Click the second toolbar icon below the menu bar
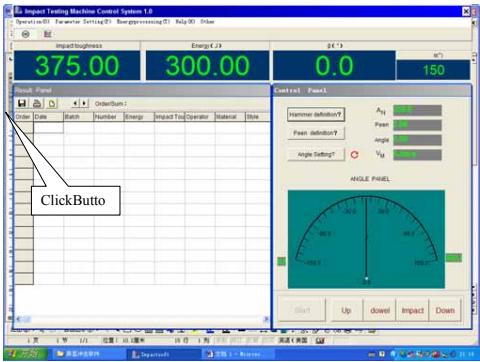The width and height of the screenshot is (480, 362). pyautogui.click(x=48, y=34)
